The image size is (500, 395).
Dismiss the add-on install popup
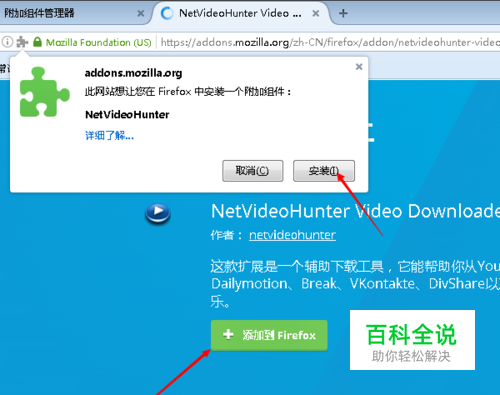pos(359,67)
